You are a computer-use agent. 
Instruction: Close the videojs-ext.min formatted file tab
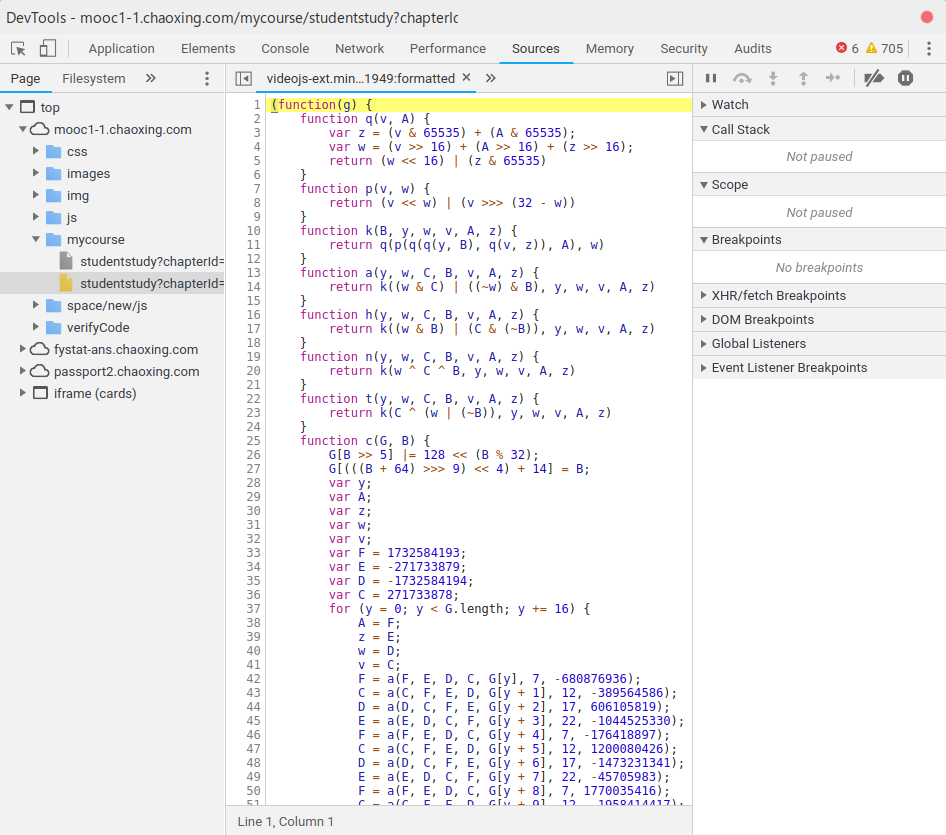[466, 77]
